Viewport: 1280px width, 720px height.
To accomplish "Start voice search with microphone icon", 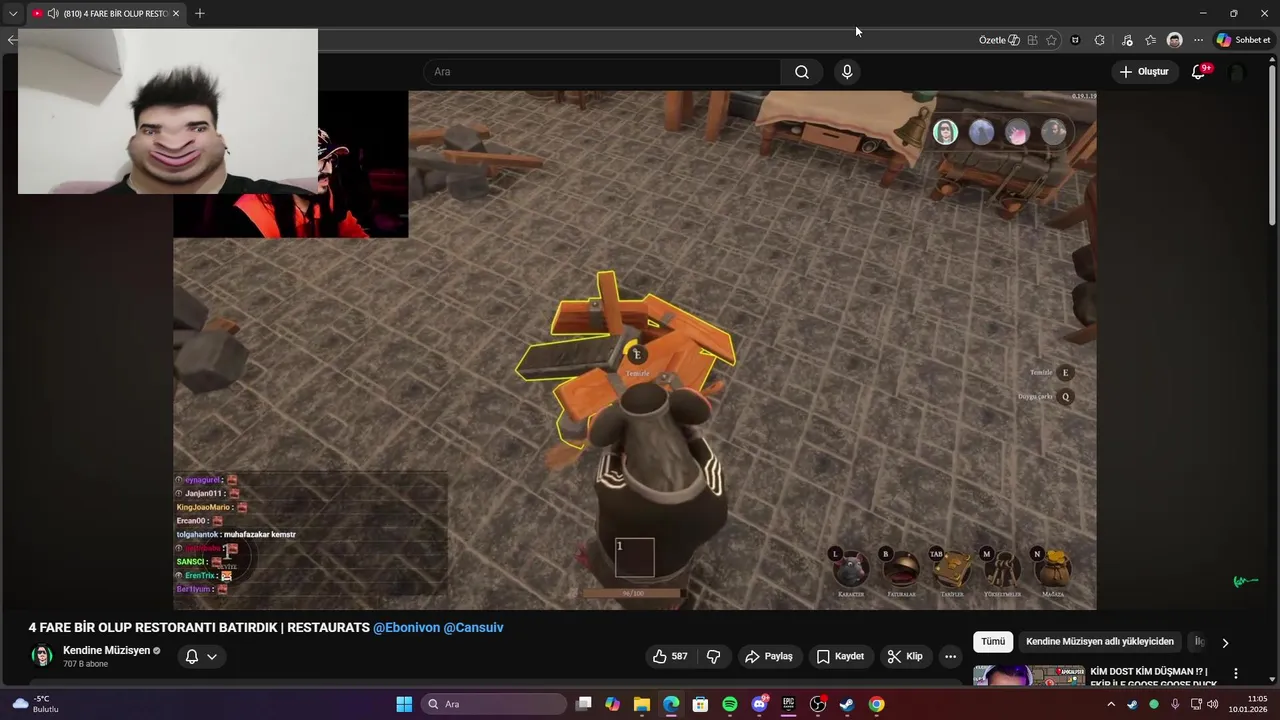I will coord(847,72).
